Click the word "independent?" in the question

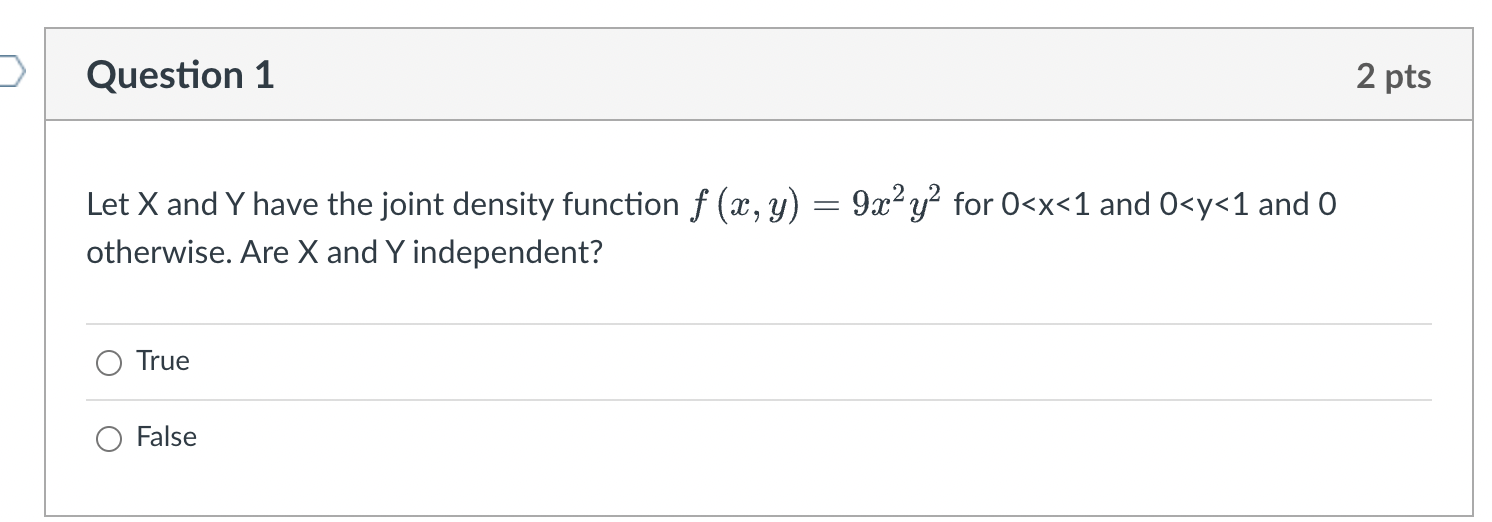click(507, 252)
